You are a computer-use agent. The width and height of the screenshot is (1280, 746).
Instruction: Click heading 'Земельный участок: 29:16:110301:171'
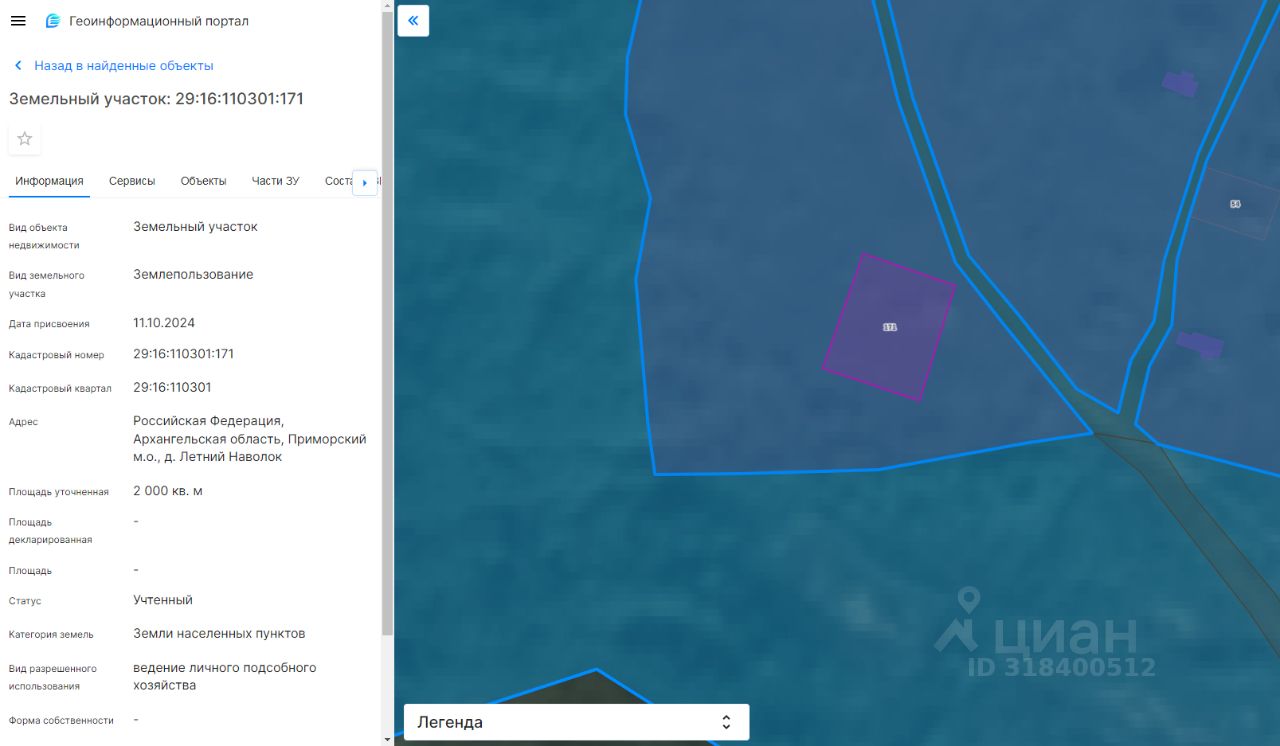tap(156, 99)
